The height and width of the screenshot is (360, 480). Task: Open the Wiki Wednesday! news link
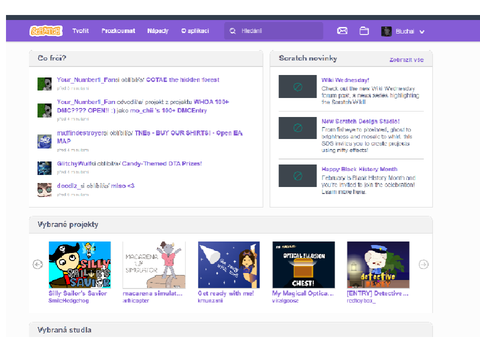point(345,80)
